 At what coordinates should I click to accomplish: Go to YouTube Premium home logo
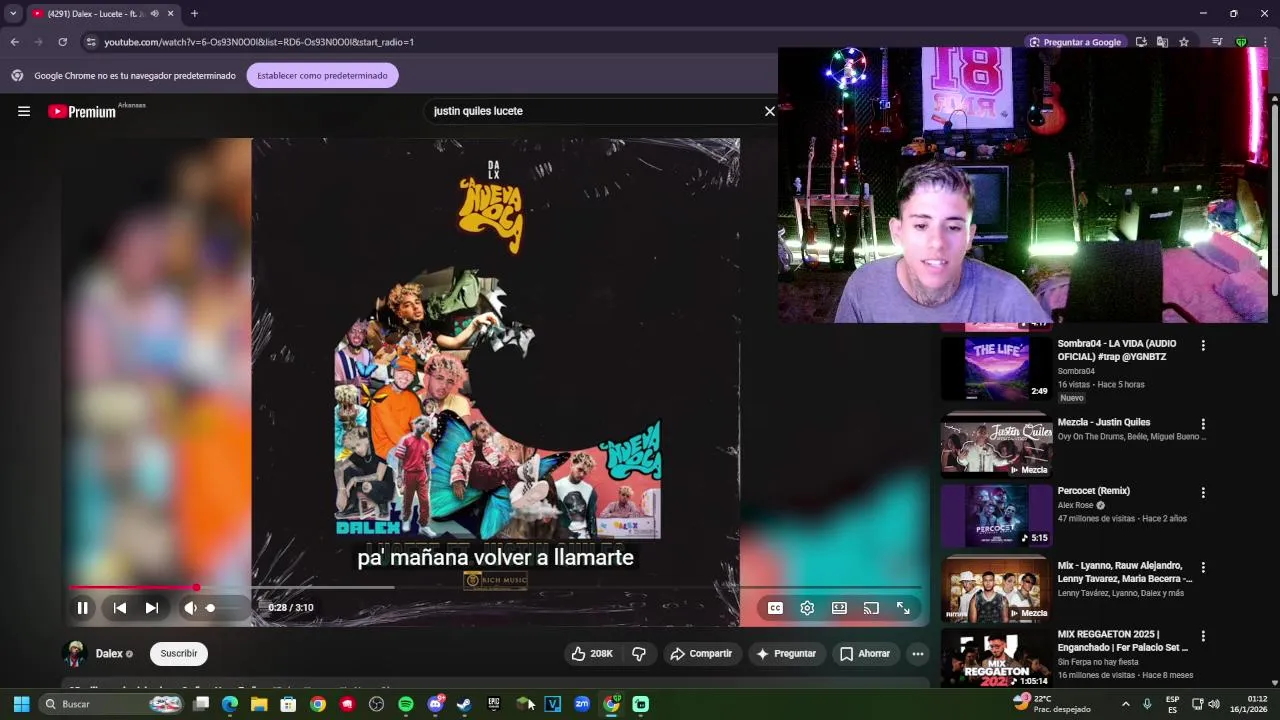coord(83,111)
